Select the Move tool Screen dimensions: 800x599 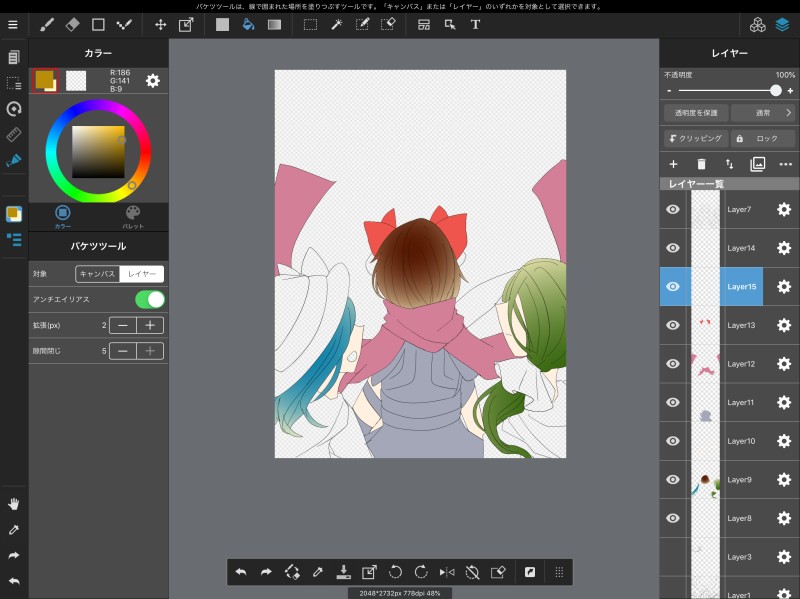click(x=160, y=24)
